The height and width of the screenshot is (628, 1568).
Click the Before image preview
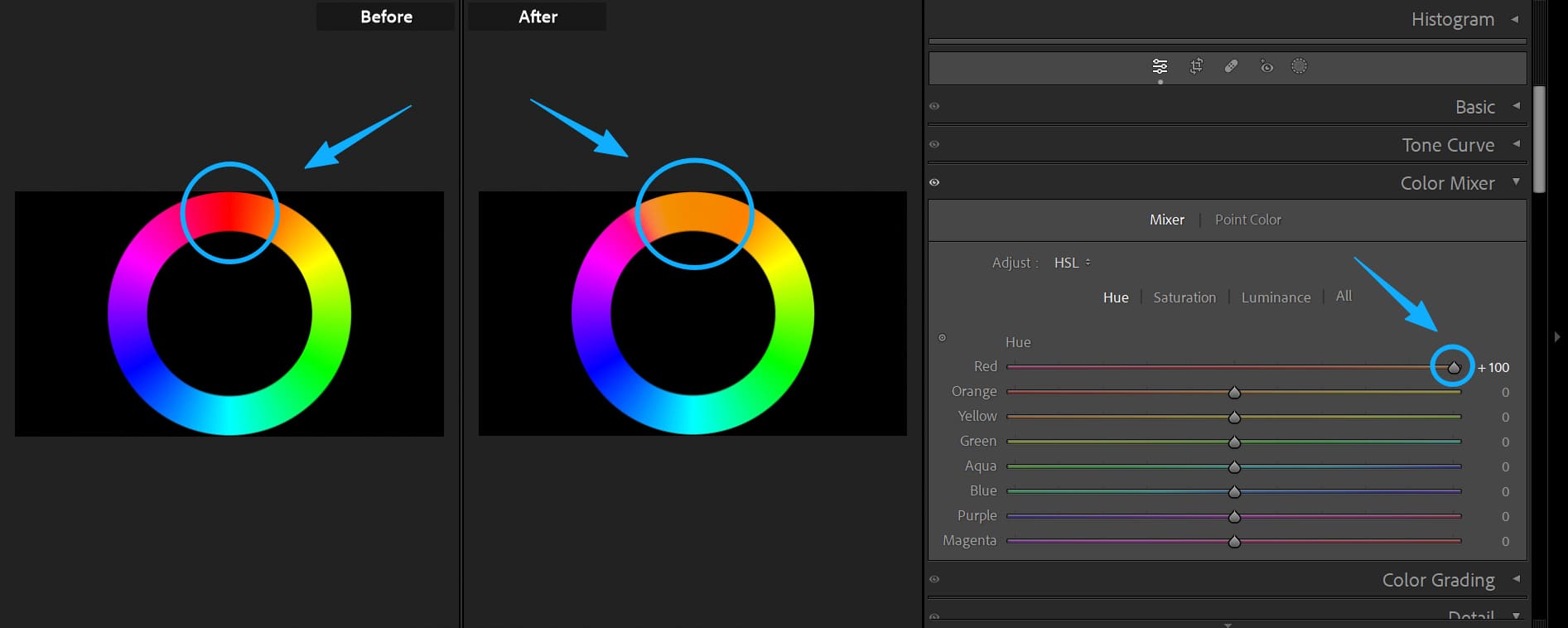coord(229,314)
